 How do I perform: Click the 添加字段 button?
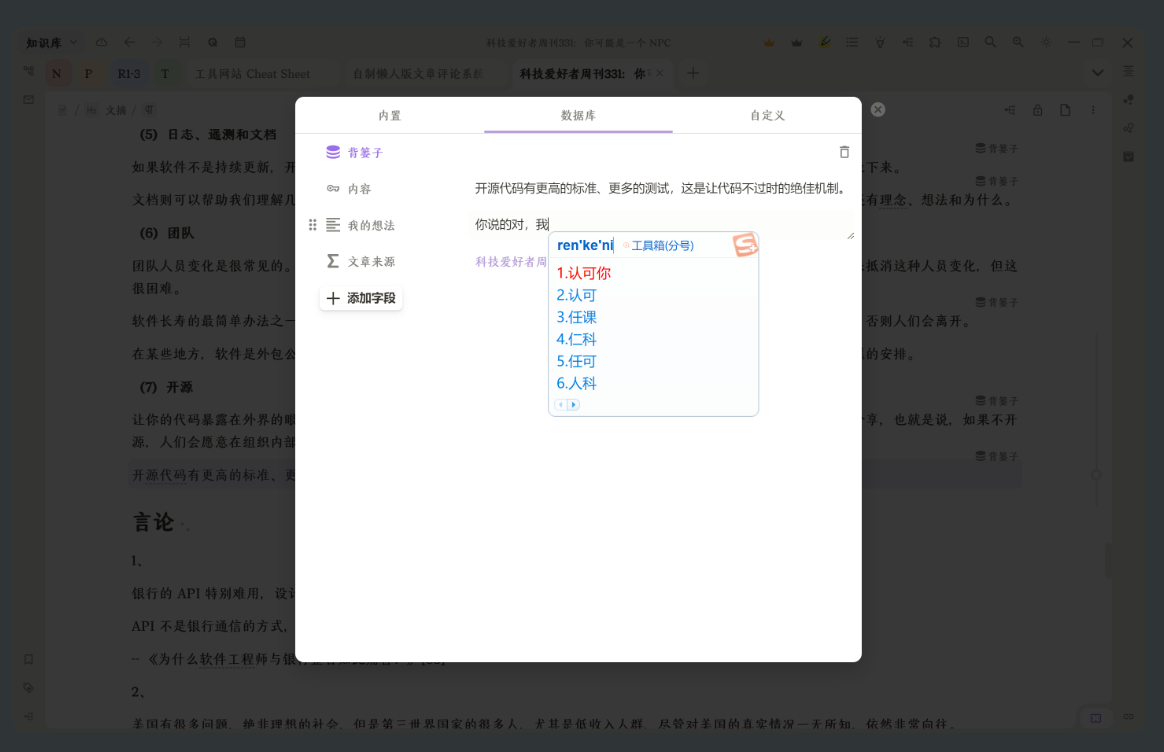pos(361,298)
